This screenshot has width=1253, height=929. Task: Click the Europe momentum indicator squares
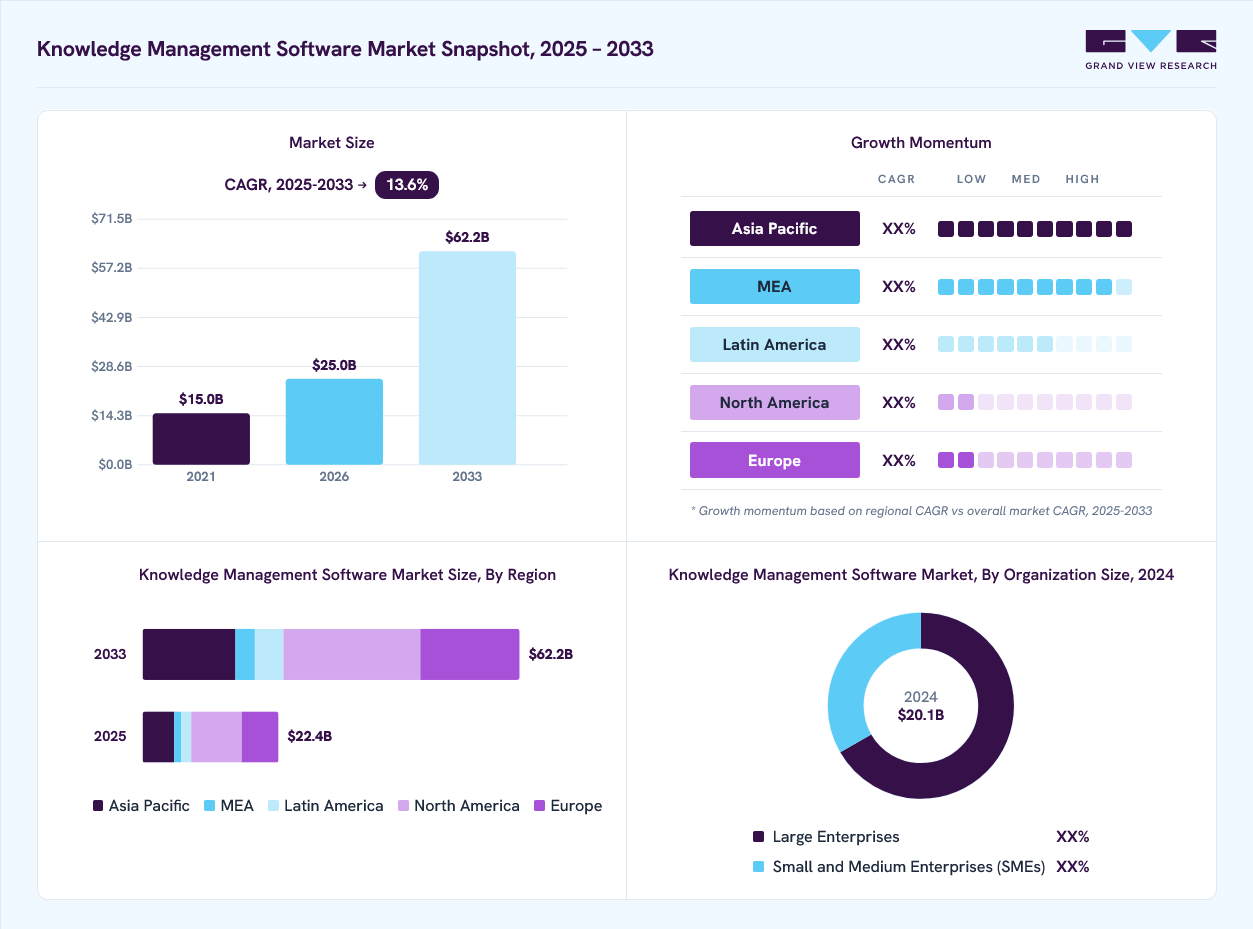click(x=1035, y=460)
